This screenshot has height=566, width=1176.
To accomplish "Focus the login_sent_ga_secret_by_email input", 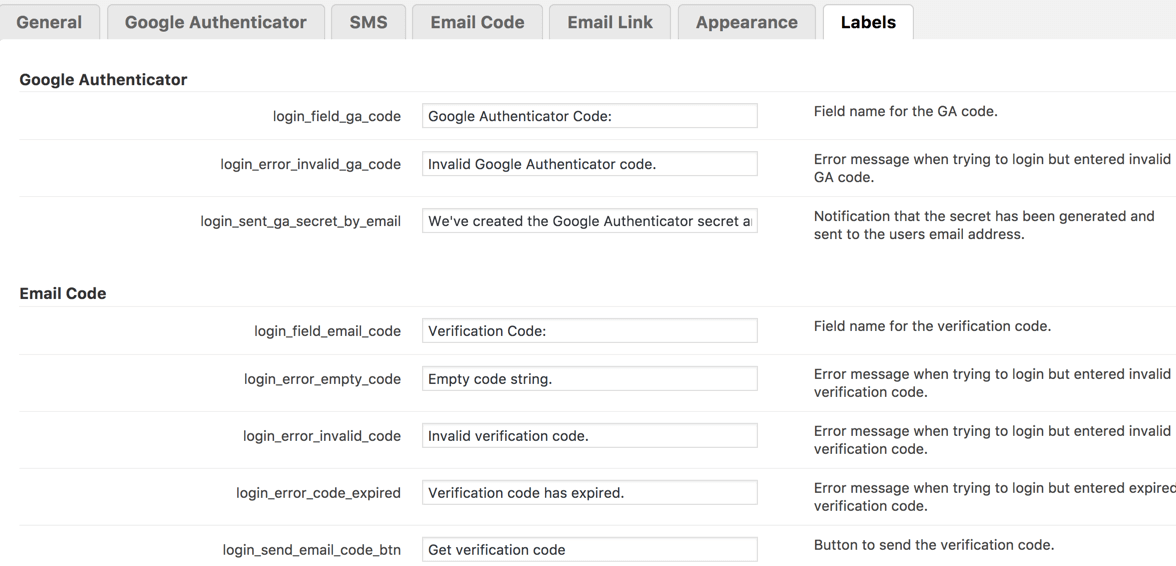I will coord(589,221).
